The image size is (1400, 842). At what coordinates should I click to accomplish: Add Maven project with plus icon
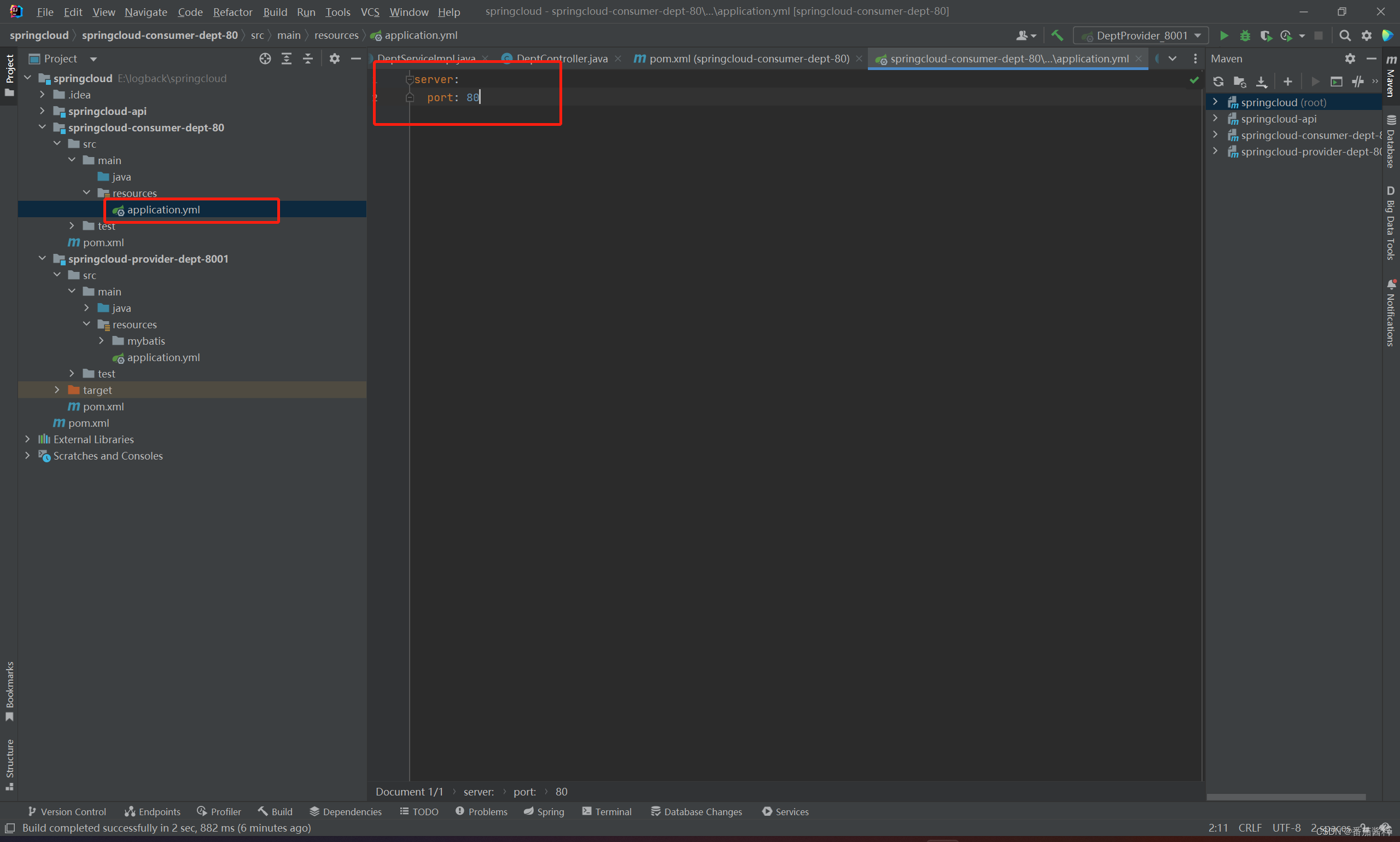tap(1288, 82)
